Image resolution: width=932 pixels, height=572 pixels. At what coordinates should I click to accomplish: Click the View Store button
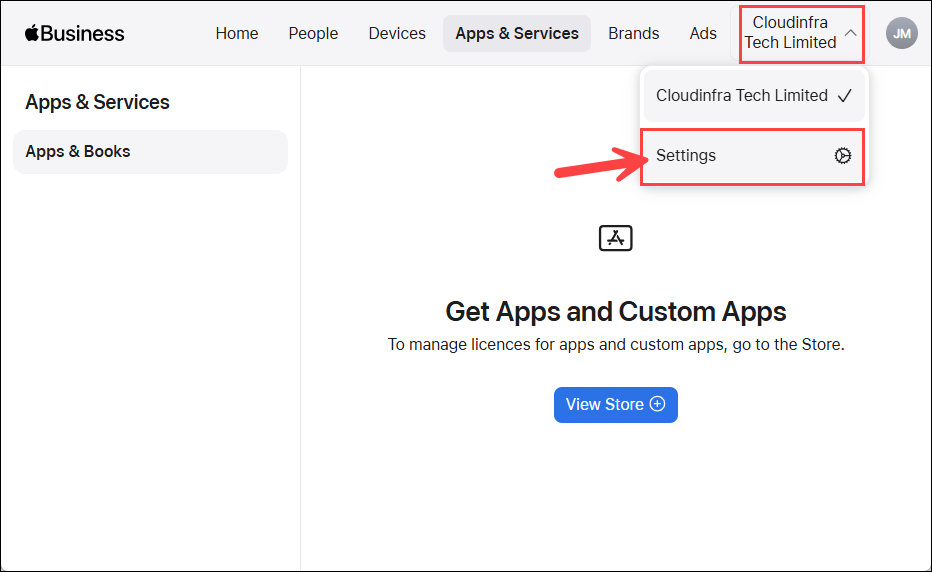(x=615, y=404)
